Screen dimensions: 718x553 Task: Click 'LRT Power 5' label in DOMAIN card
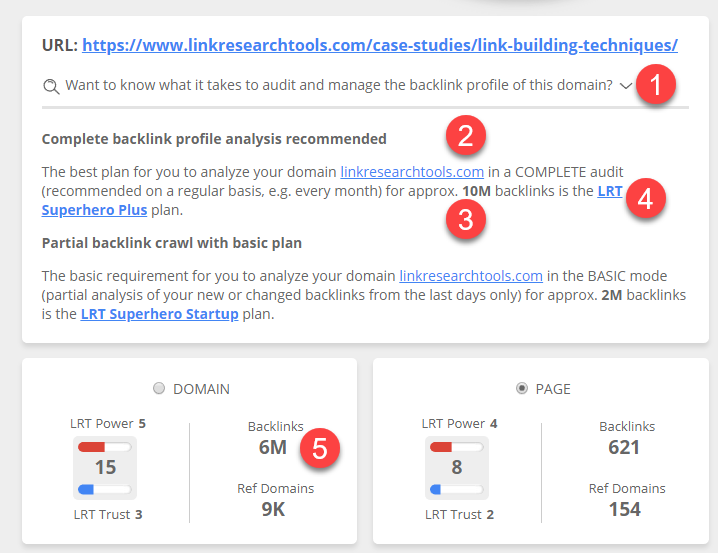[108, 423]
